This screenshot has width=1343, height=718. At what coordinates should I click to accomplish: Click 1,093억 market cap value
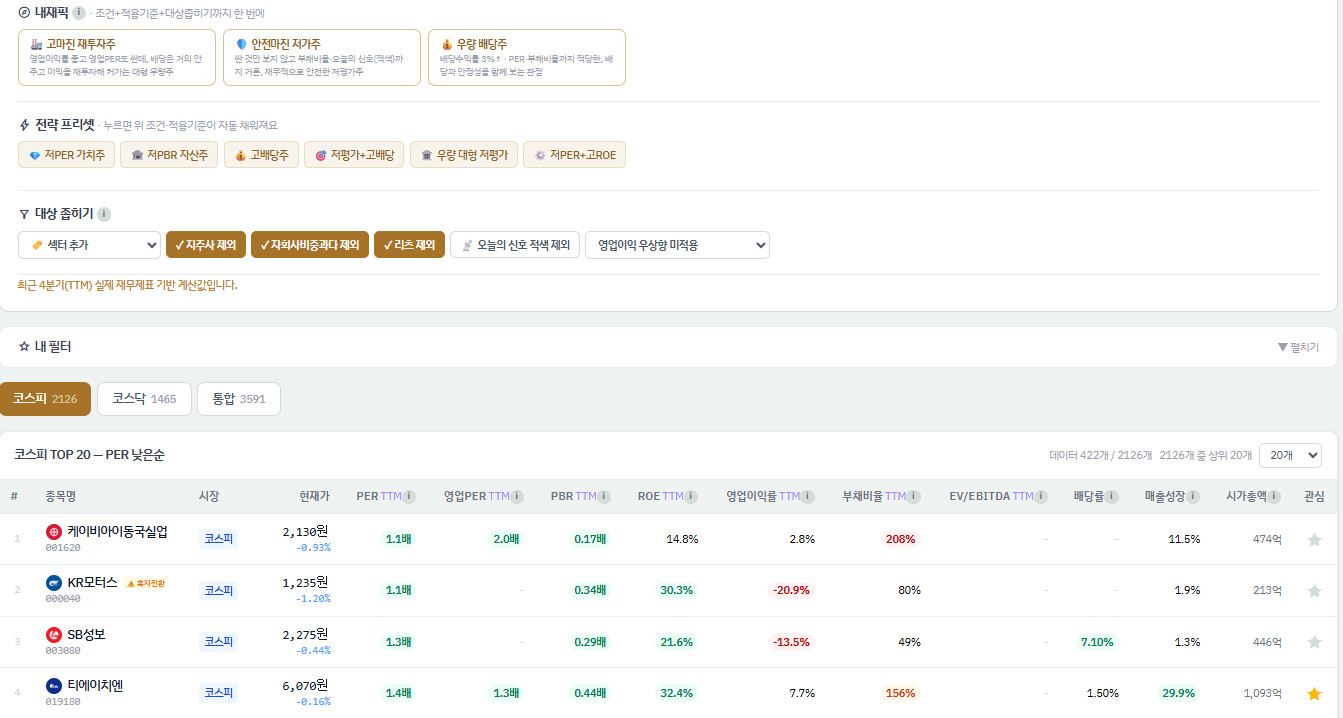[1262, 693]
